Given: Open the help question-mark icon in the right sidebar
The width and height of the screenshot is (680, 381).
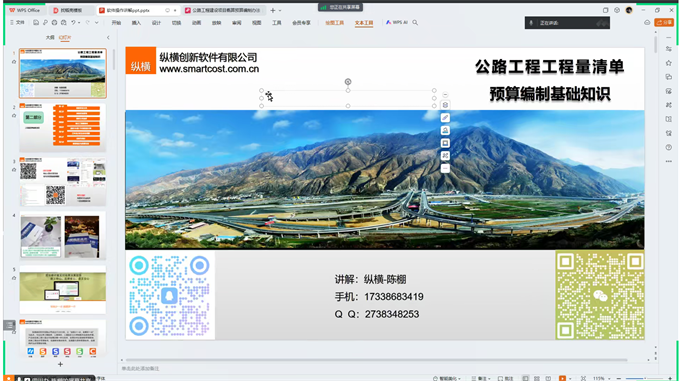Looking at the screenshot, I should (x=668, y=147).
